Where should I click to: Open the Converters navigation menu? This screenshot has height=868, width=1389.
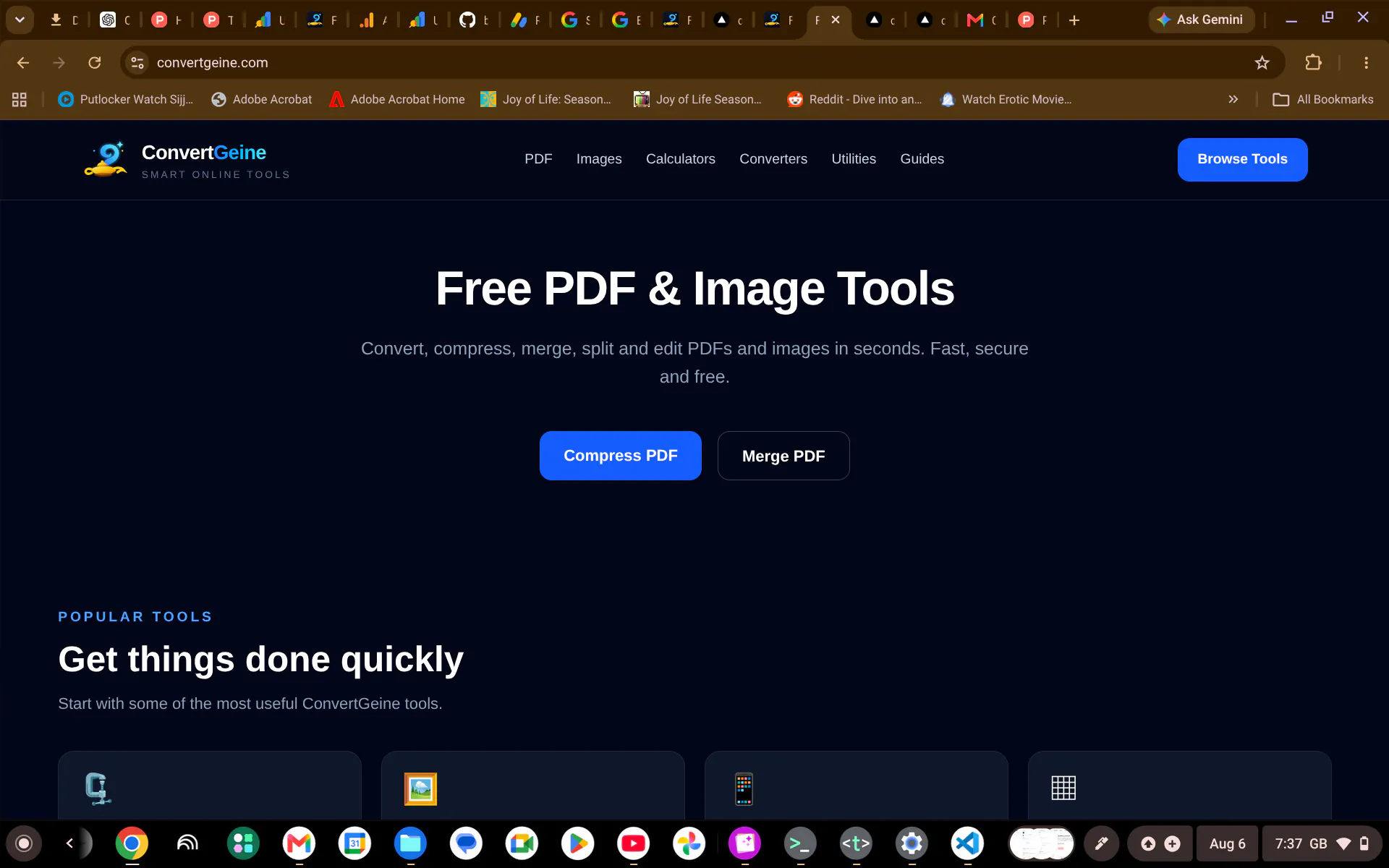[x=773, y=159]
